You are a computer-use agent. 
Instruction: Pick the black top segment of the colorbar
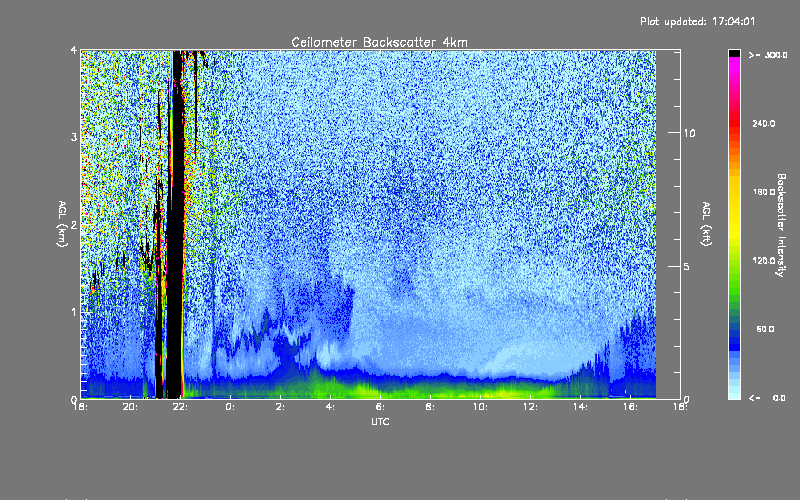(x=734, y=53)
